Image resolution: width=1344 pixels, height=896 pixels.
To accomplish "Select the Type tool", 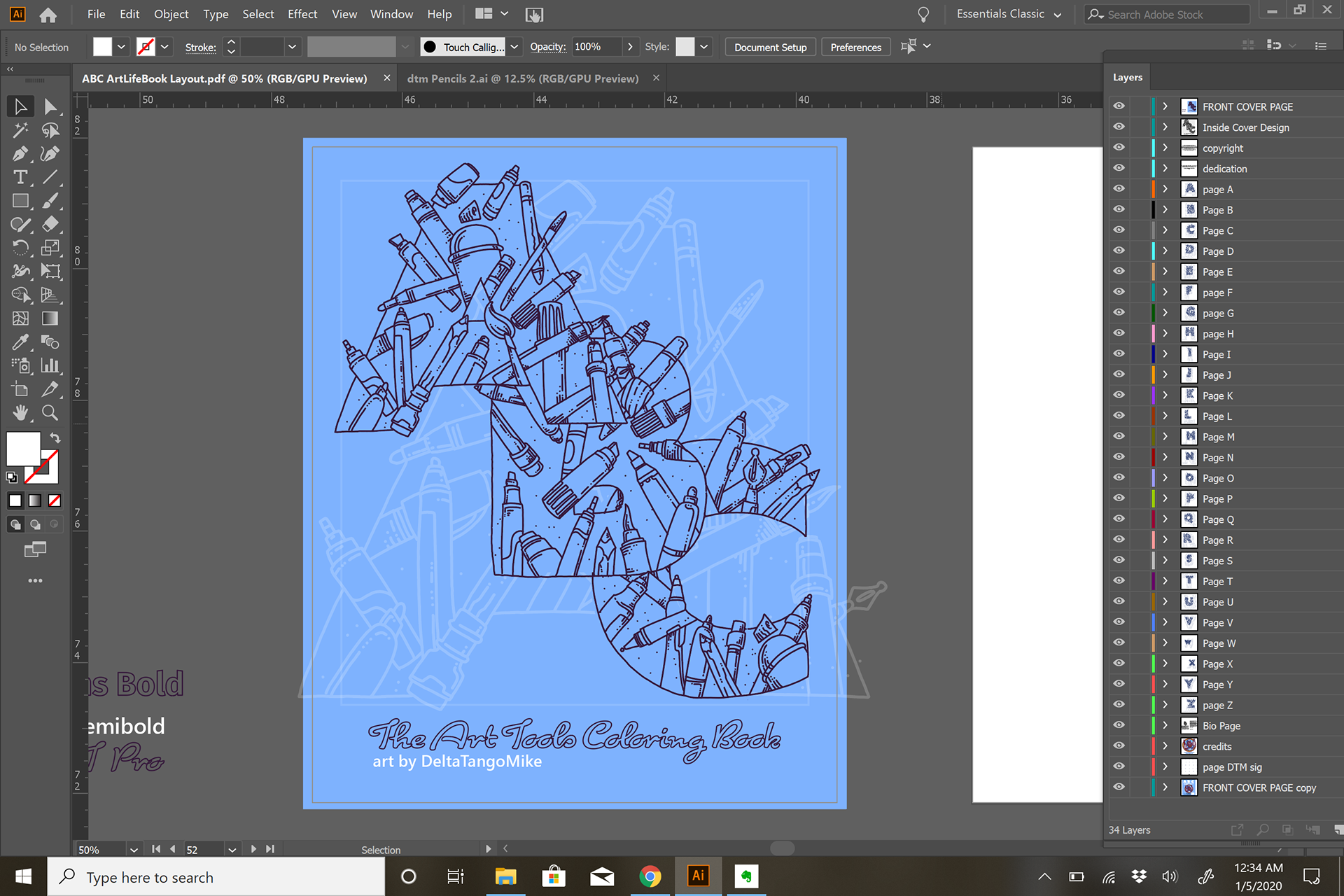I will tap(20, 178).
